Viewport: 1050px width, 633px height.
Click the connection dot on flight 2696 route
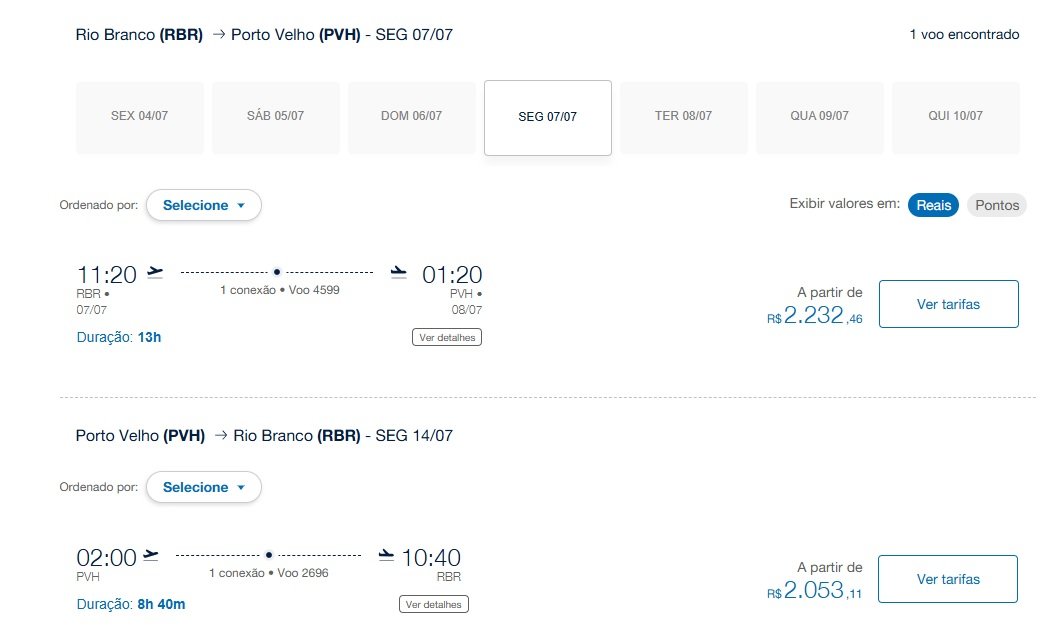point(269,555)
